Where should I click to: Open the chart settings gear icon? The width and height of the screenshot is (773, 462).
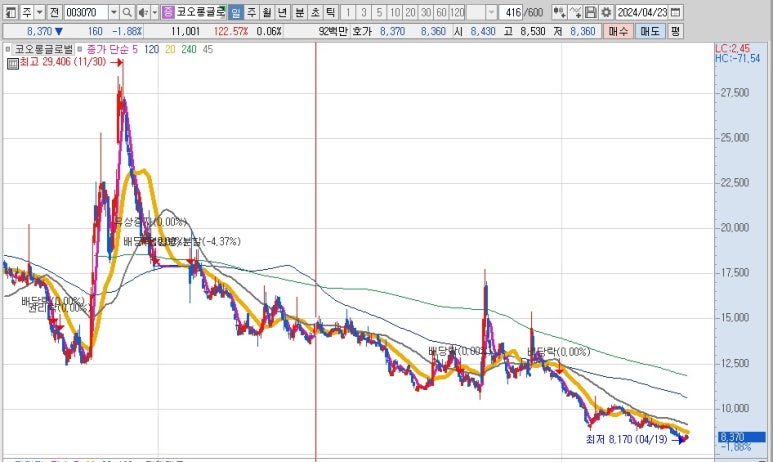pyautogui.click(x=605, y=12)
